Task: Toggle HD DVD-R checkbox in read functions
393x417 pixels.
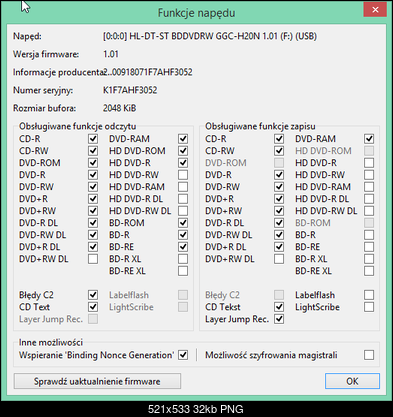Action: point(183,163)
